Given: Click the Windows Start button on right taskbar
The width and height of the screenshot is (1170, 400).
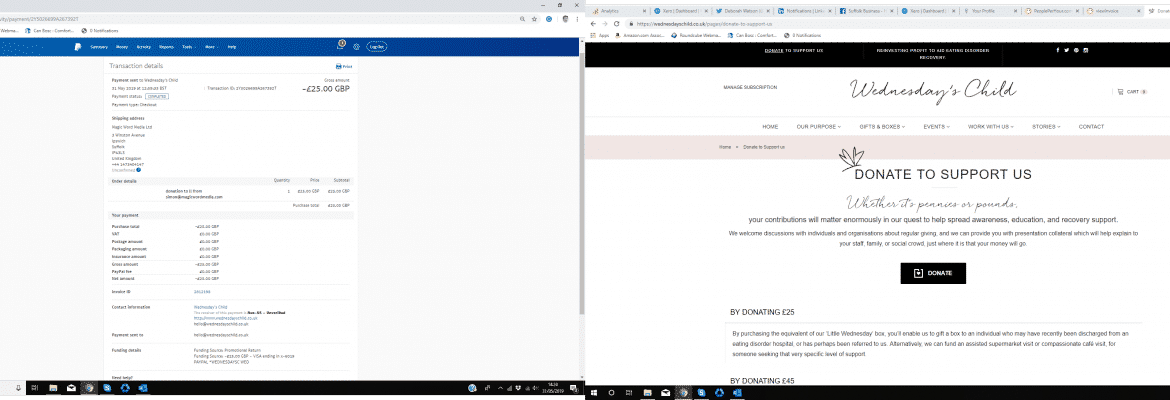Looking at the screenshot, I should pyautogui.click(x=595, y=392).
